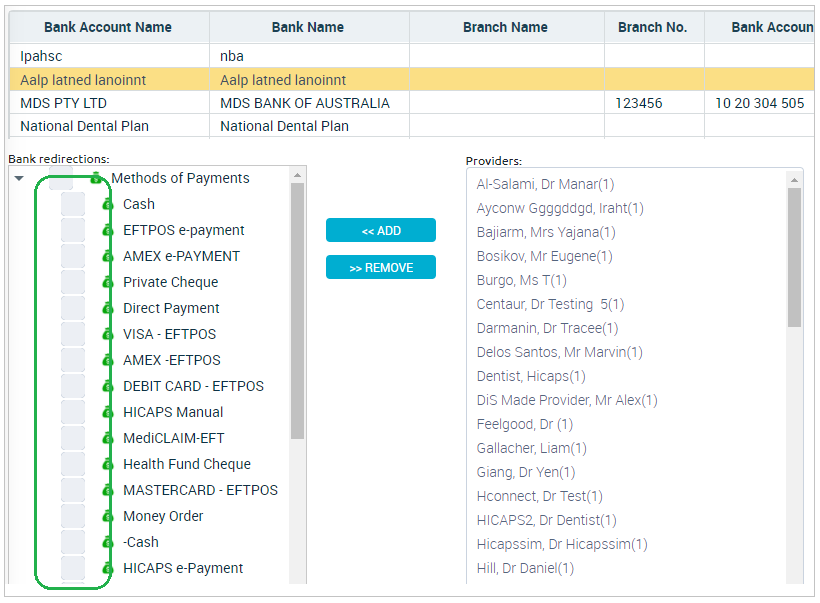This screenshot has width=820, height=603.
Task: Click the Bank redirections scrollbar thumb
Action: pos(298,311)
